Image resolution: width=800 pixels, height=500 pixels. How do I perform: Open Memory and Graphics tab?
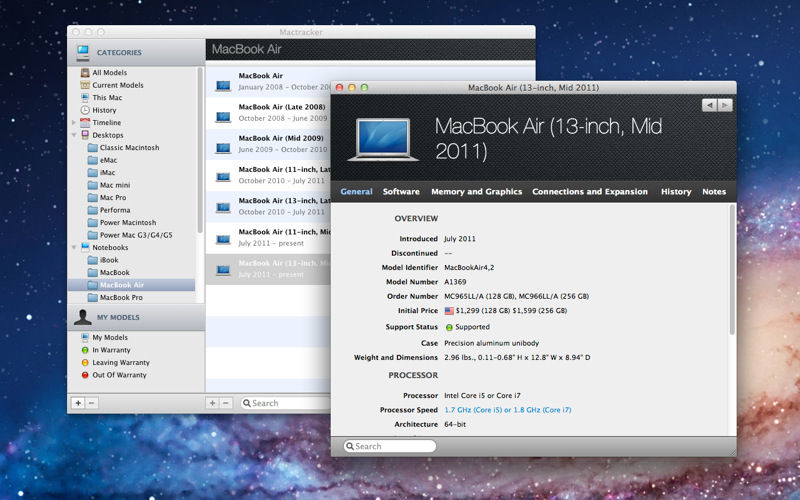click(477, 192)
